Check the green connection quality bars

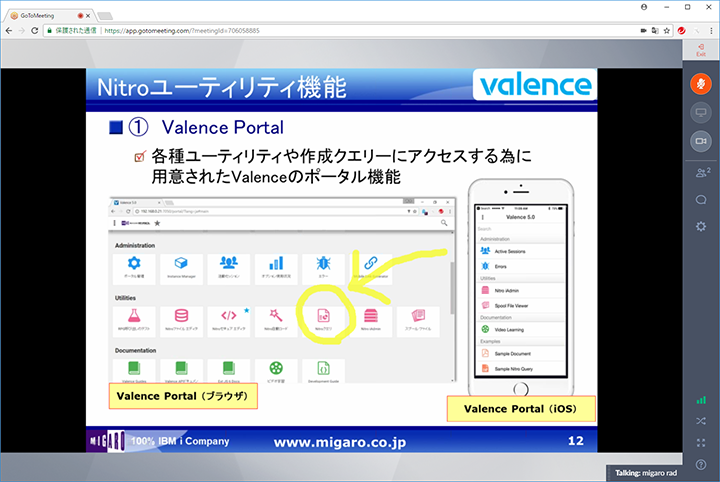tap(701, 400)
